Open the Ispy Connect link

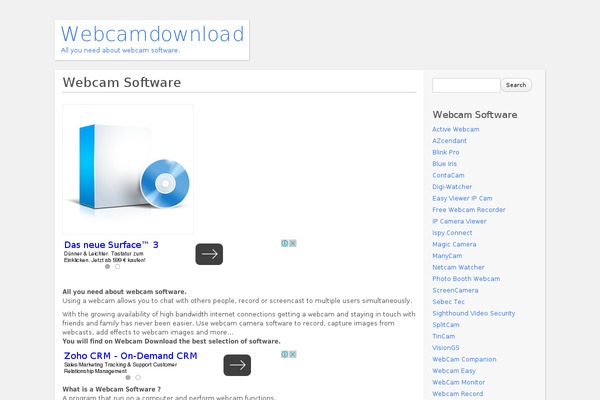point(452,233)
